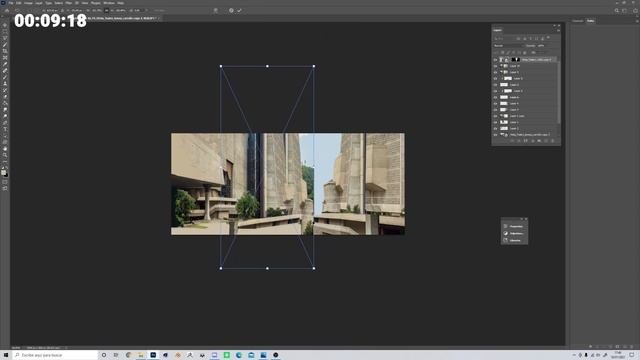Click the Windows taskbar search box
Viewport: 640px width, 360px height.
click(x=55, y=355)
